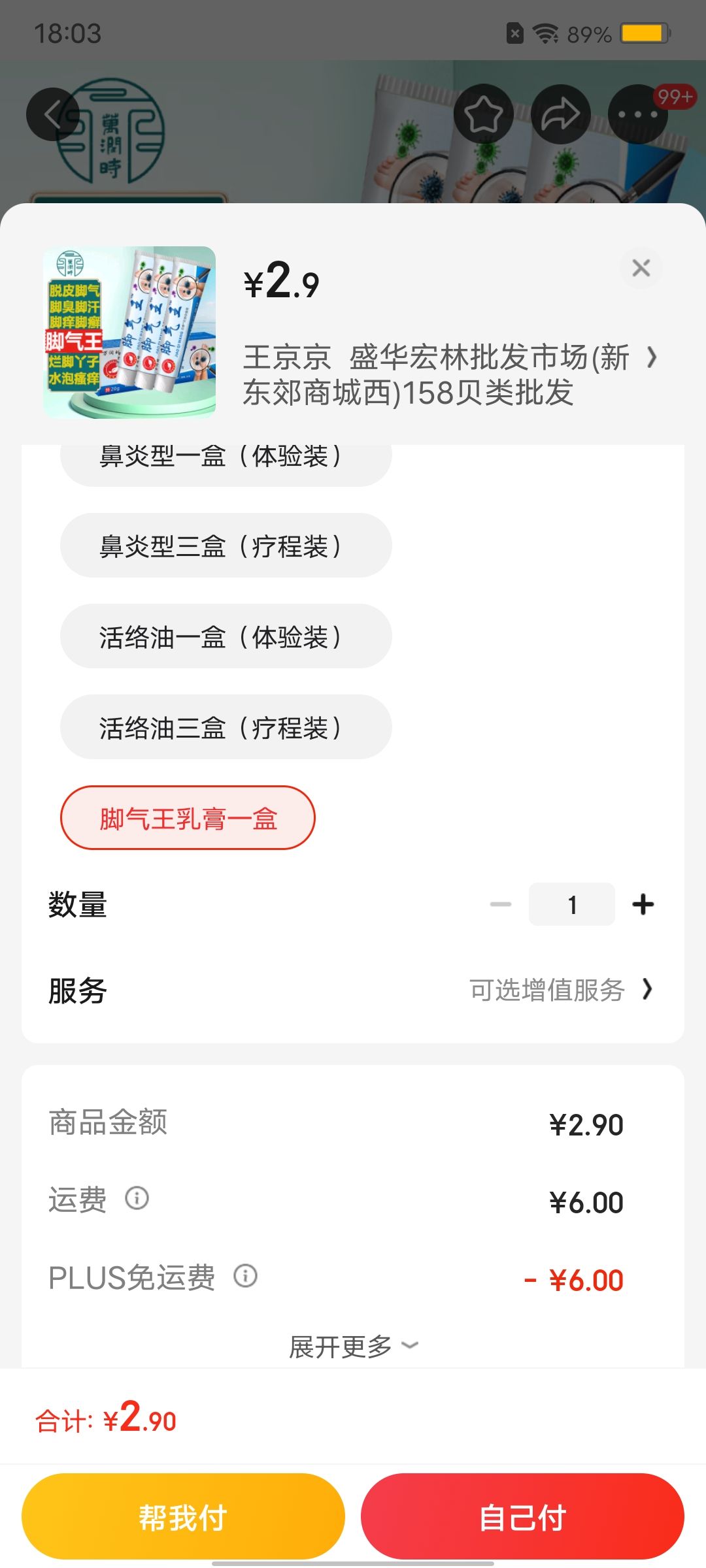Viewport: 706px width, 1568px height.
Task: Open delivery address chevron for 王京京
Action: pos(651,357)
